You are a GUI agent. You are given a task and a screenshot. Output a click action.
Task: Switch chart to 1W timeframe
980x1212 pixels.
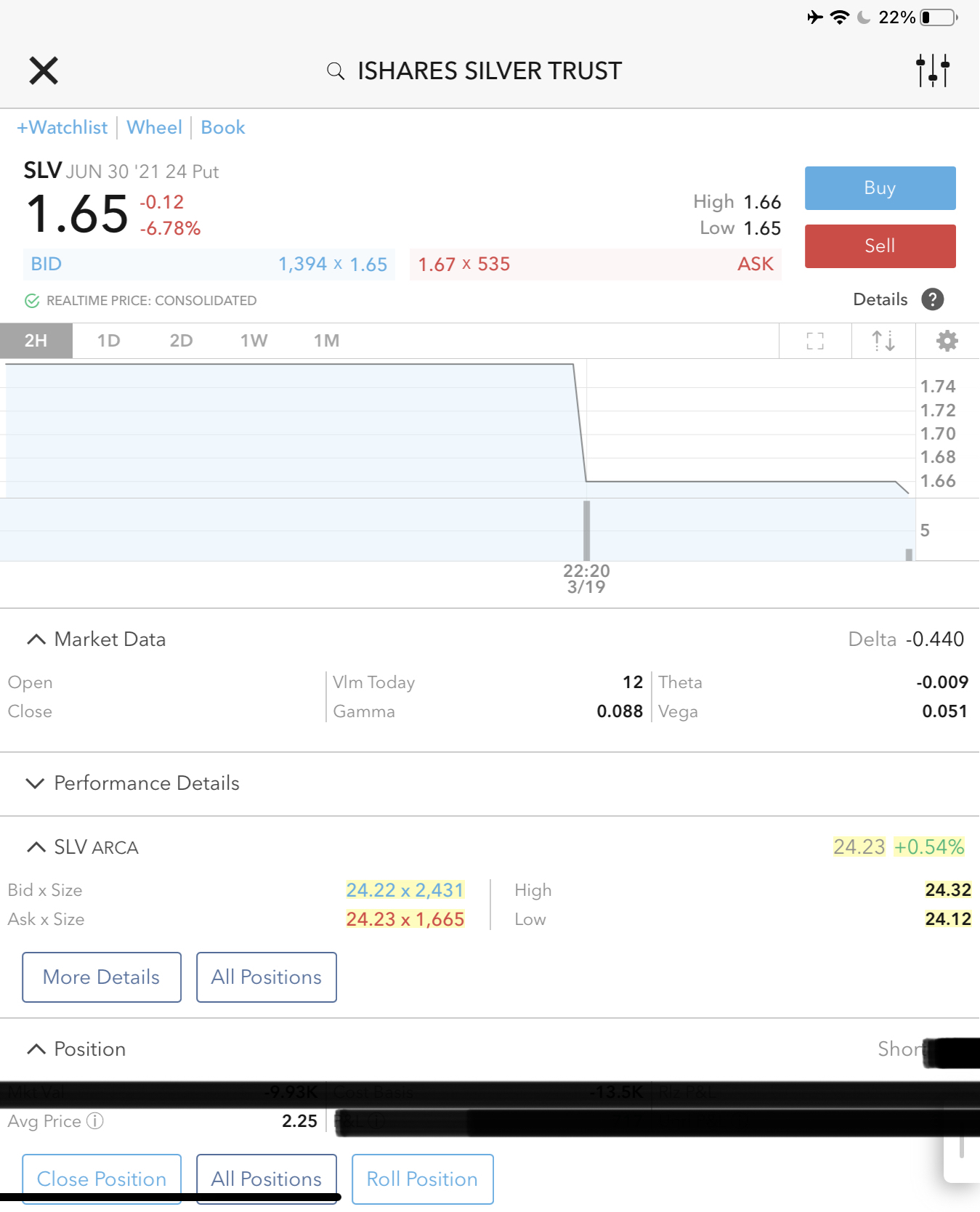(254, 341)
